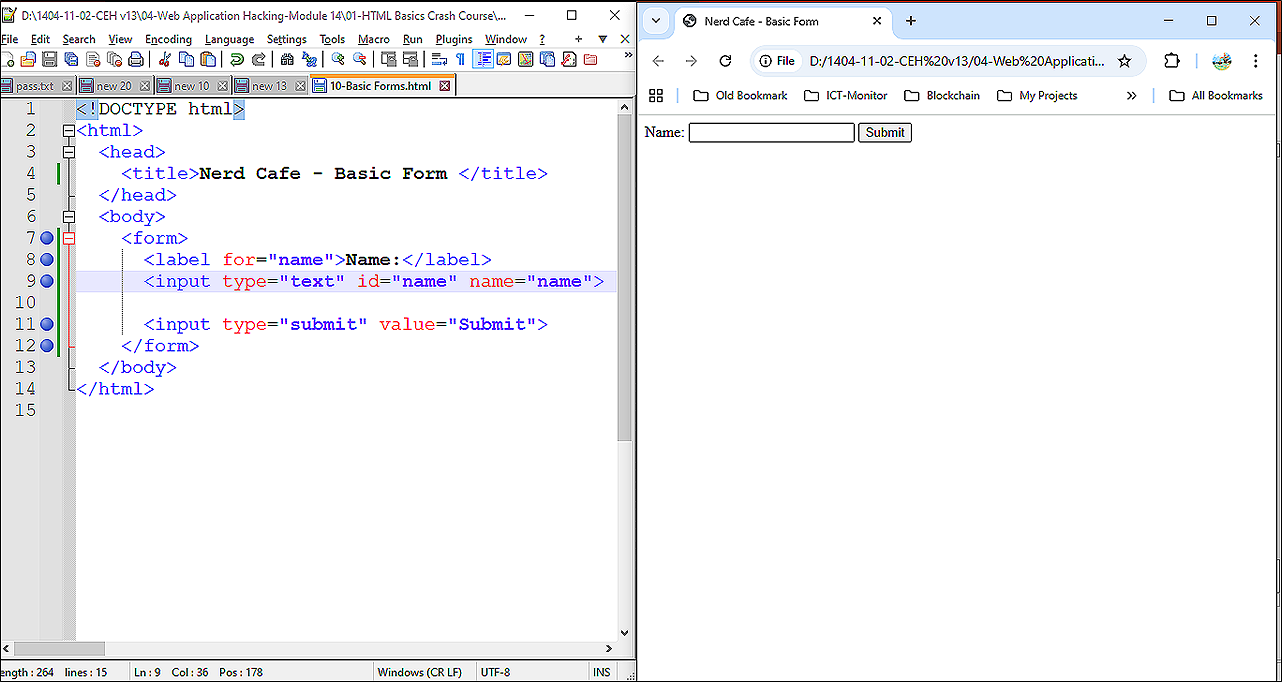Screen dimensions: 1282x682
Task: Click the Name text input field
Action: [771, 132]
